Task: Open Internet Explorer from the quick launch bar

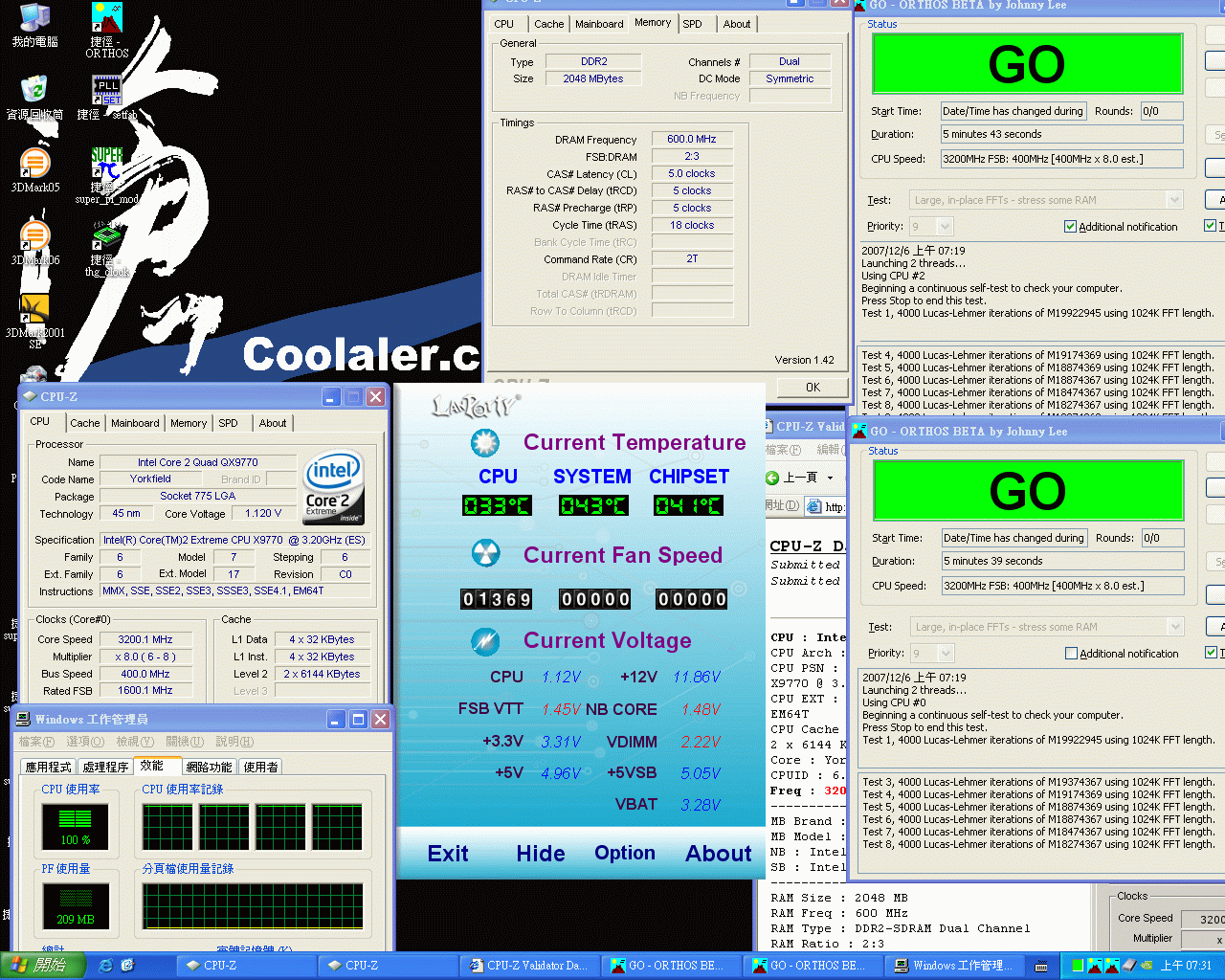Action: click(x=106, y=966)
